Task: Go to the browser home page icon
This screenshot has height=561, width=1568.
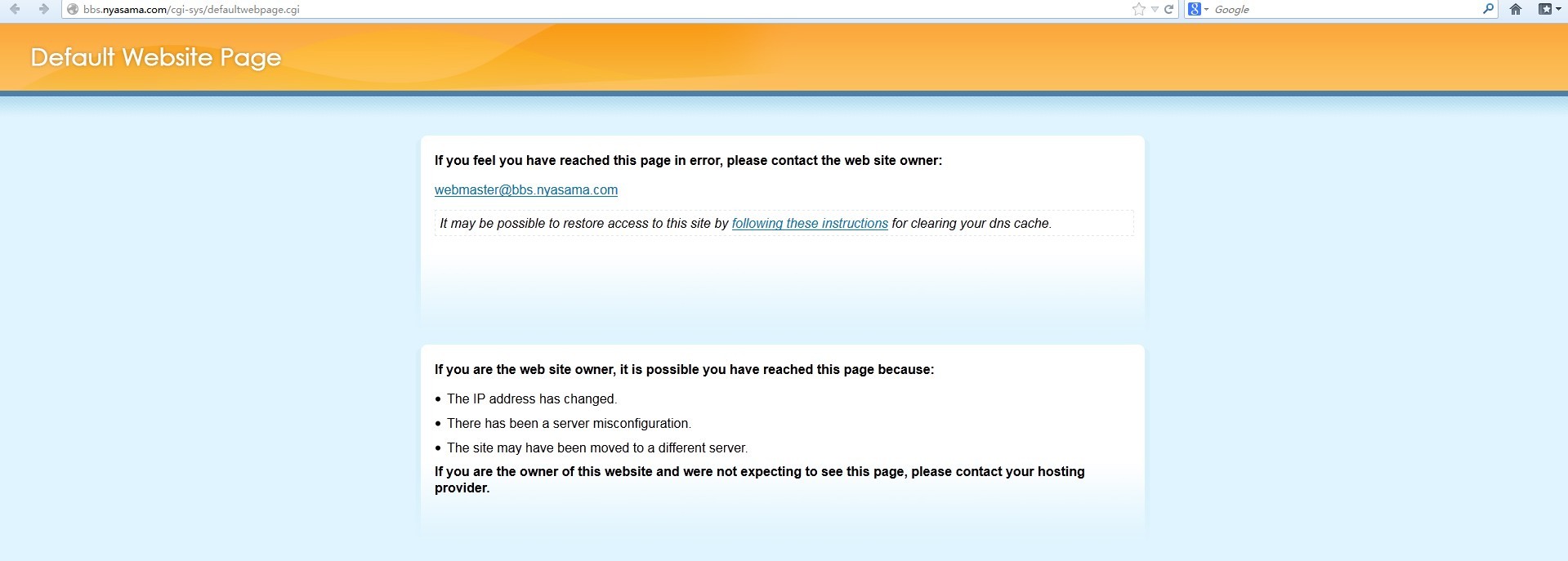Action: pyautogui.click(x=1516, y=9)
